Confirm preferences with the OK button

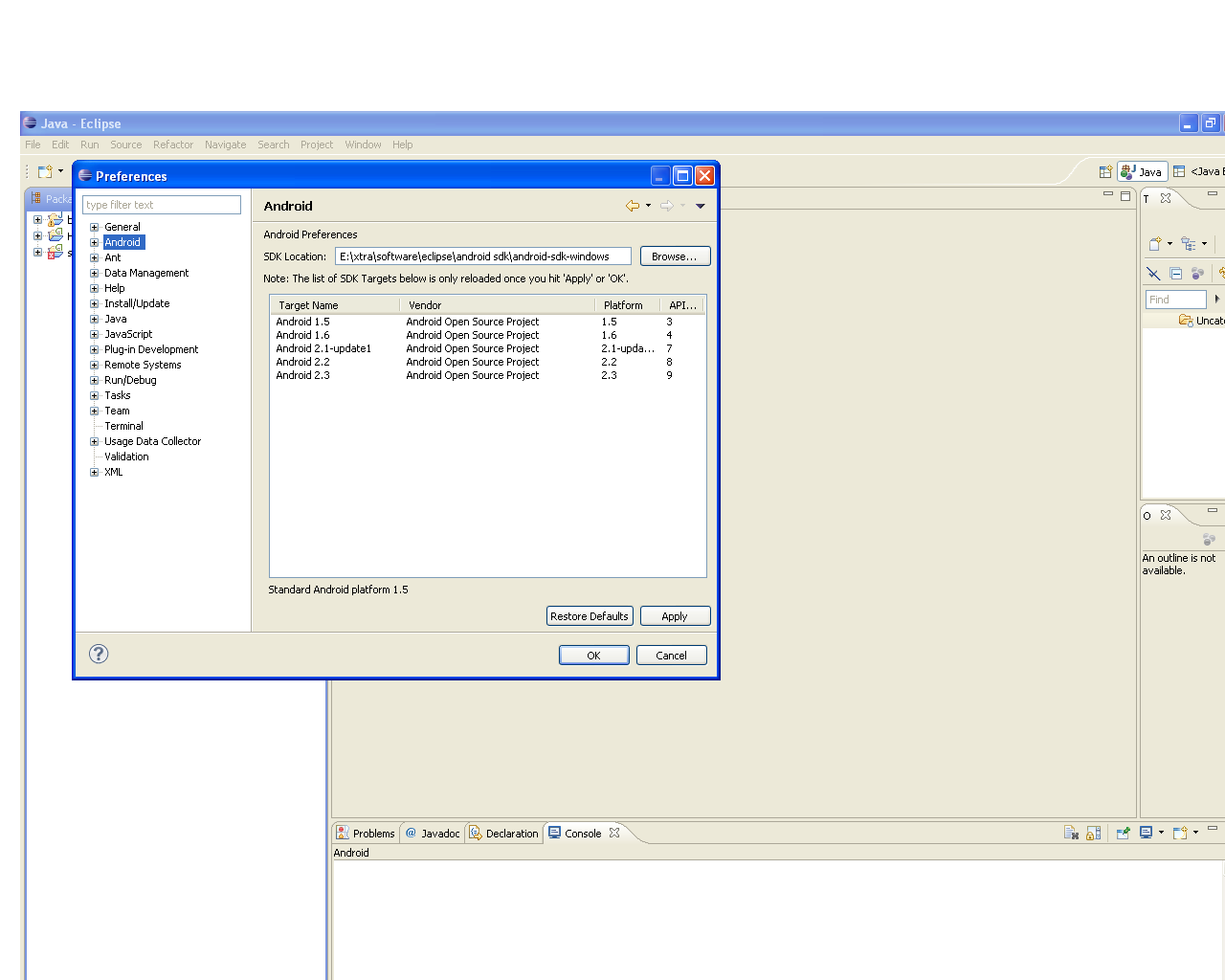pyautogui.click(x=594, y=656)
